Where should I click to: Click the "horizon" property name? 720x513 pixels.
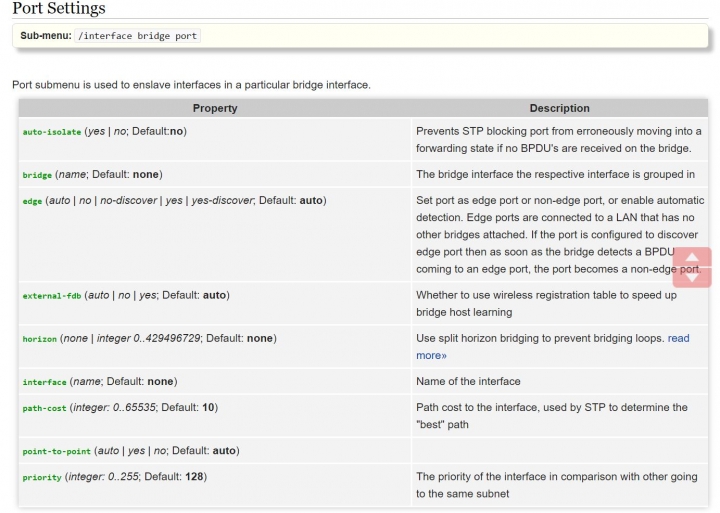tap(39, 339)
